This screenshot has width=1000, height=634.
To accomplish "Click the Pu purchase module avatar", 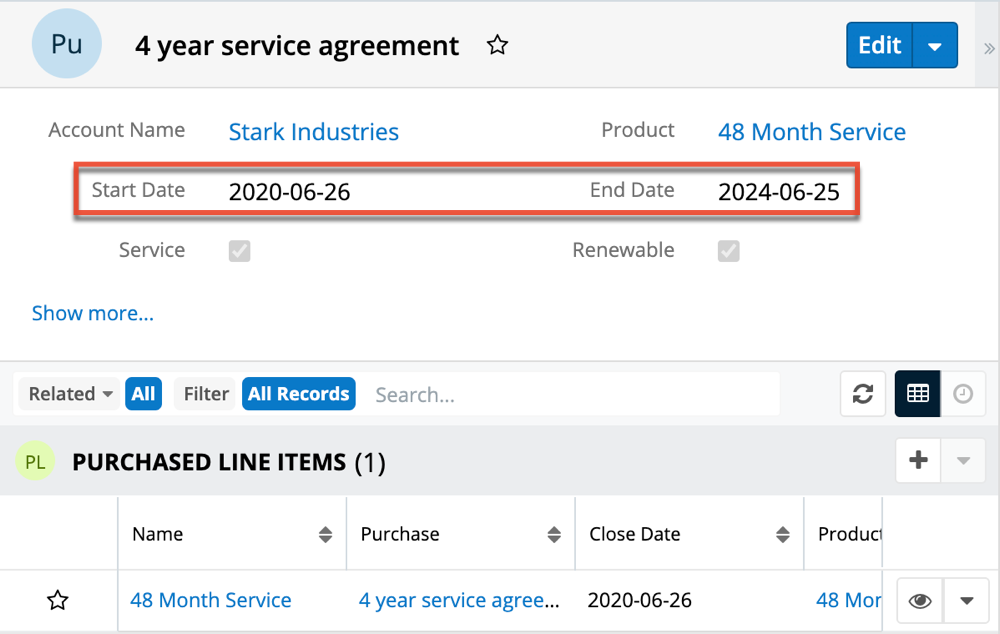I will click(67, 45).
